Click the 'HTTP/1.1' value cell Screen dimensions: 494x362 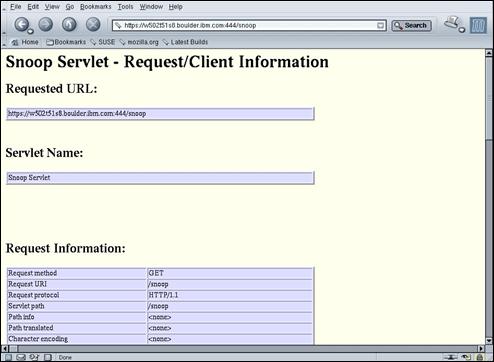(230, 295)
